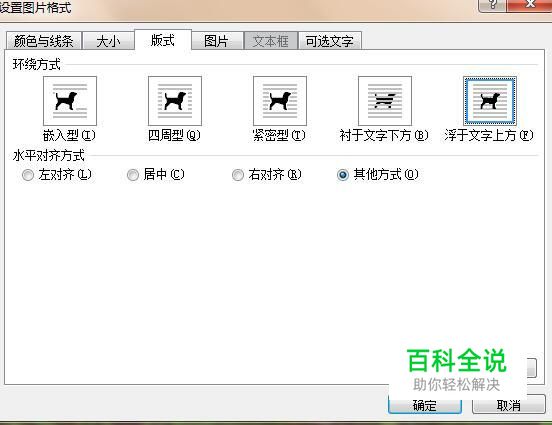The image size is (552, 425).
Task: Click the disabled 文本框 tab
Action: (x=271, y=41)
